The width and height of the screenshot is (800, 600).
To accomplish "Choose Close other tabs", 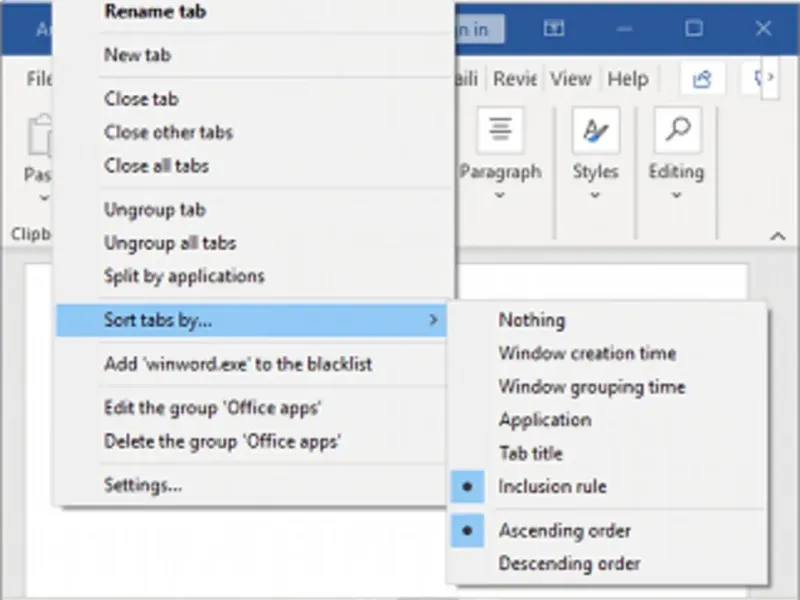I will 168,132.
